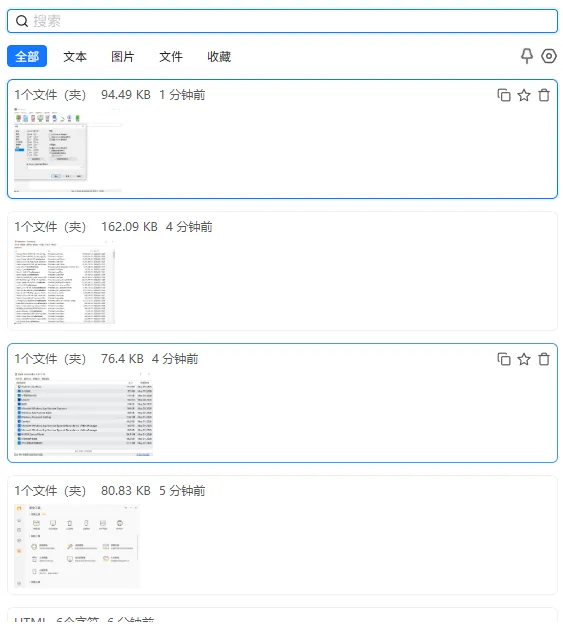563x628 pixels.
Task: Click '1个文件（夹）' label of 80.83 KB entry
Action: coord(50,491)
